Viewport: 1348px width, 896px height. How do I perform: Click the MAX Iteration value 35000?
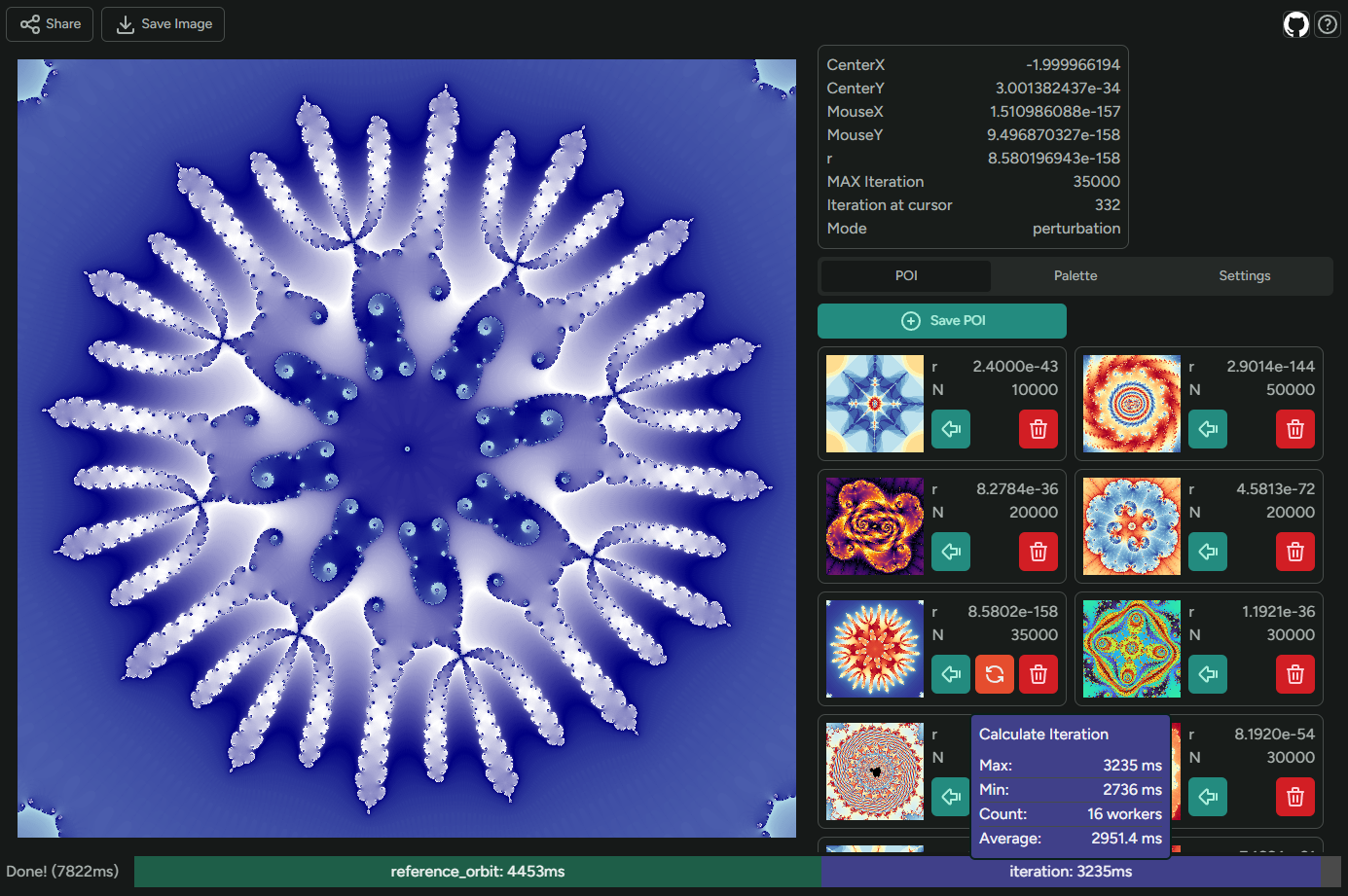click(x=1097, y=182)
